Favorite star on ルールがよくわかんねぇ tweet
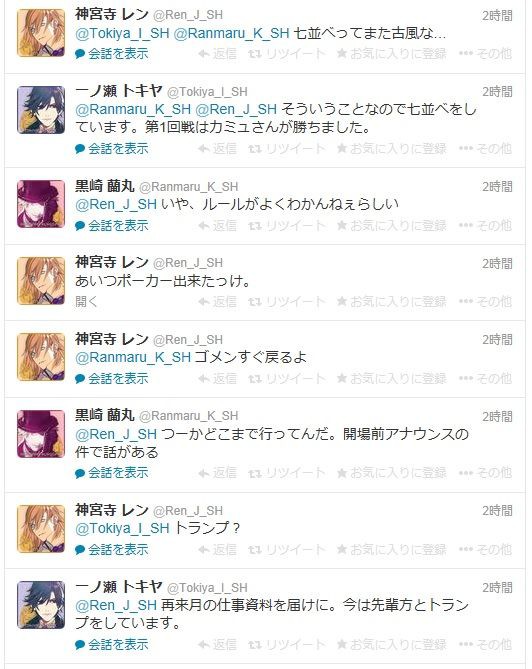This screenshot has width=532, height=669. 391,225
